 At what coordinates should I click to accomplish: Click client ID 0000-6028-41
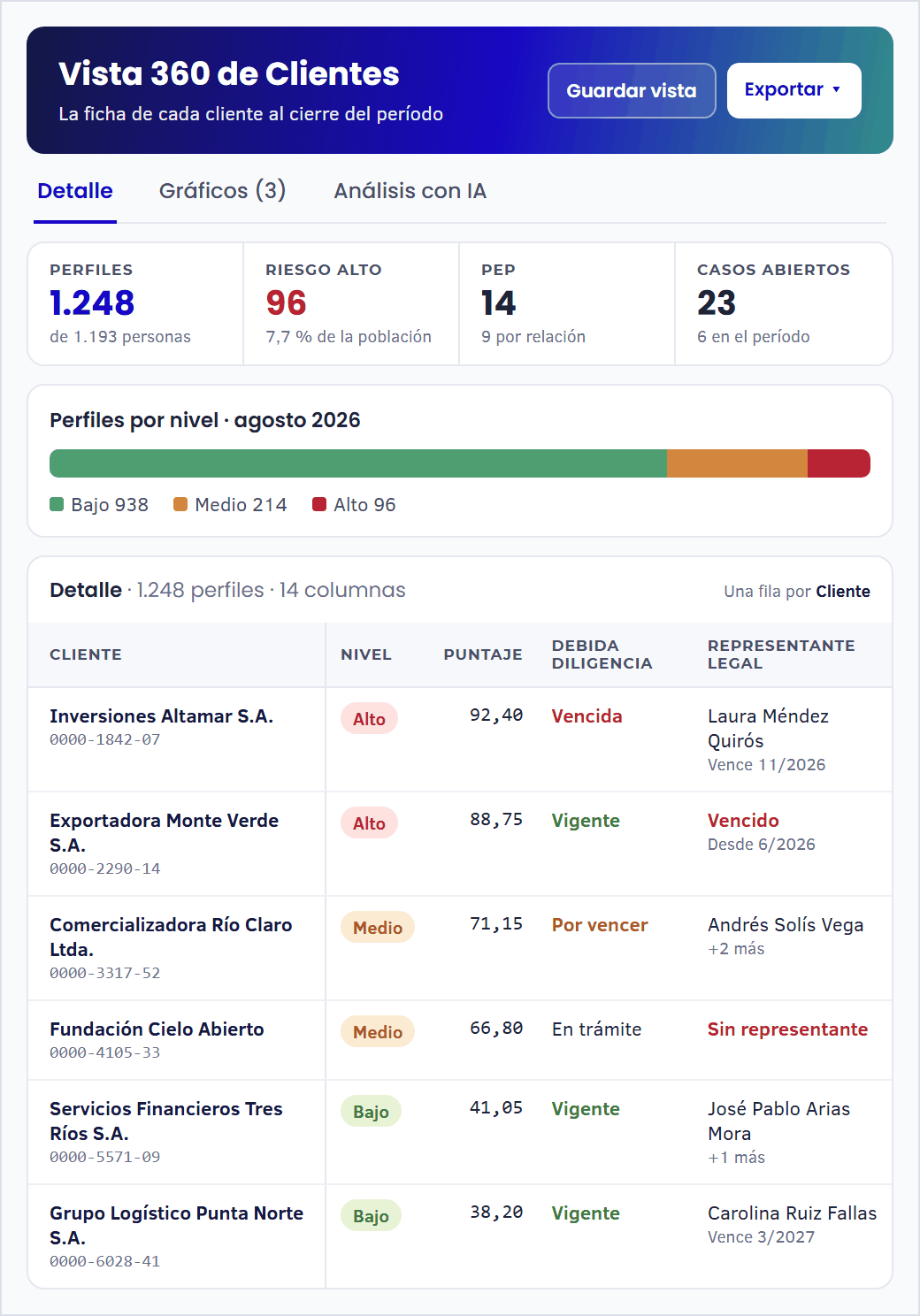(105, 1261)
